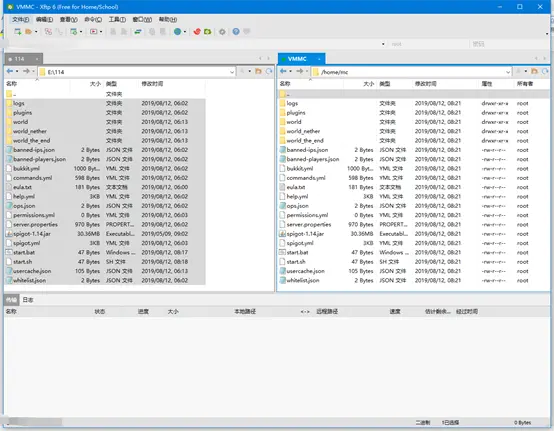Open the dropdown beside the terminal icon
Viewport: 554px width, 431px height.
(101, 32)
